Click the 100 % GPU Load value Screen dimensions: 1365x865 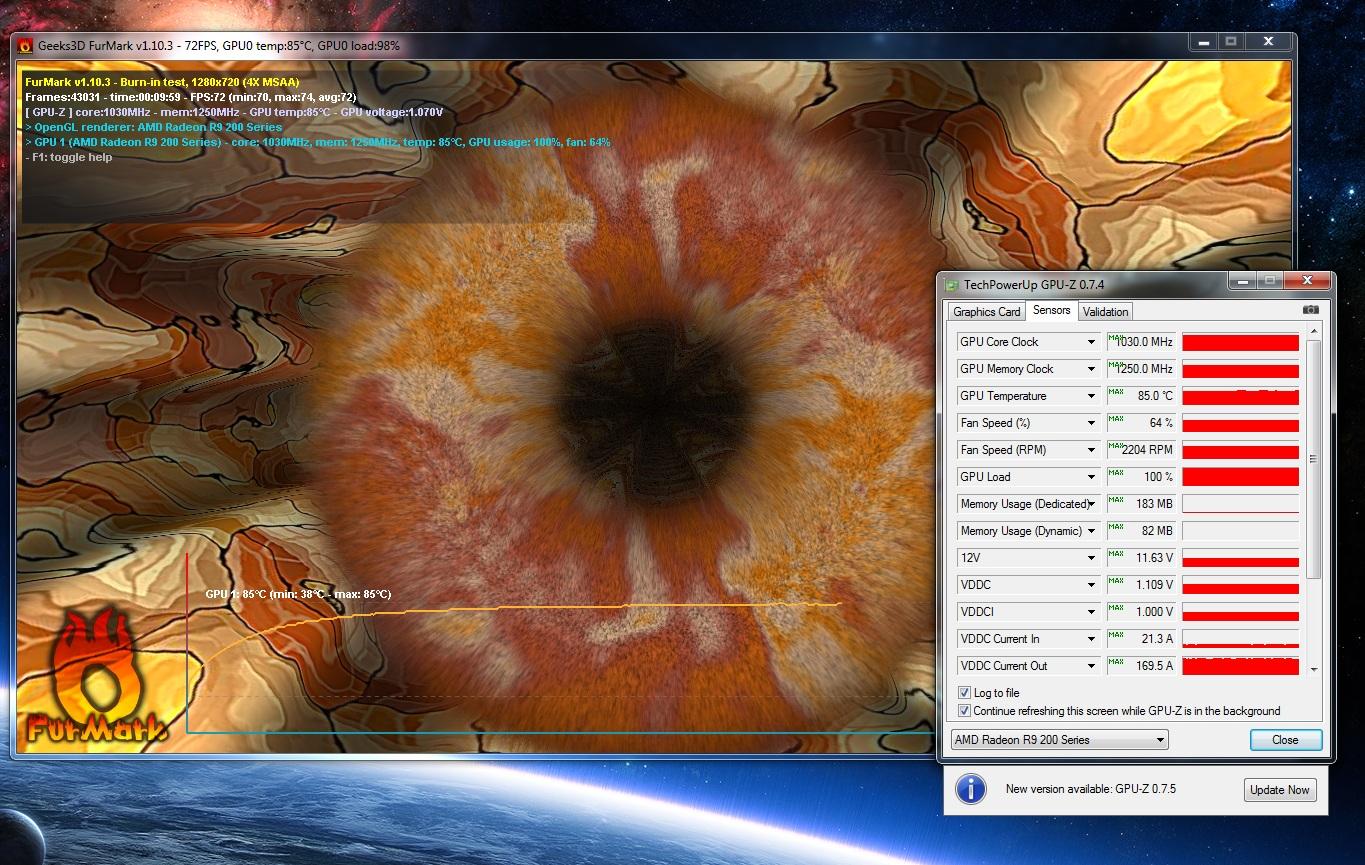1158,477
